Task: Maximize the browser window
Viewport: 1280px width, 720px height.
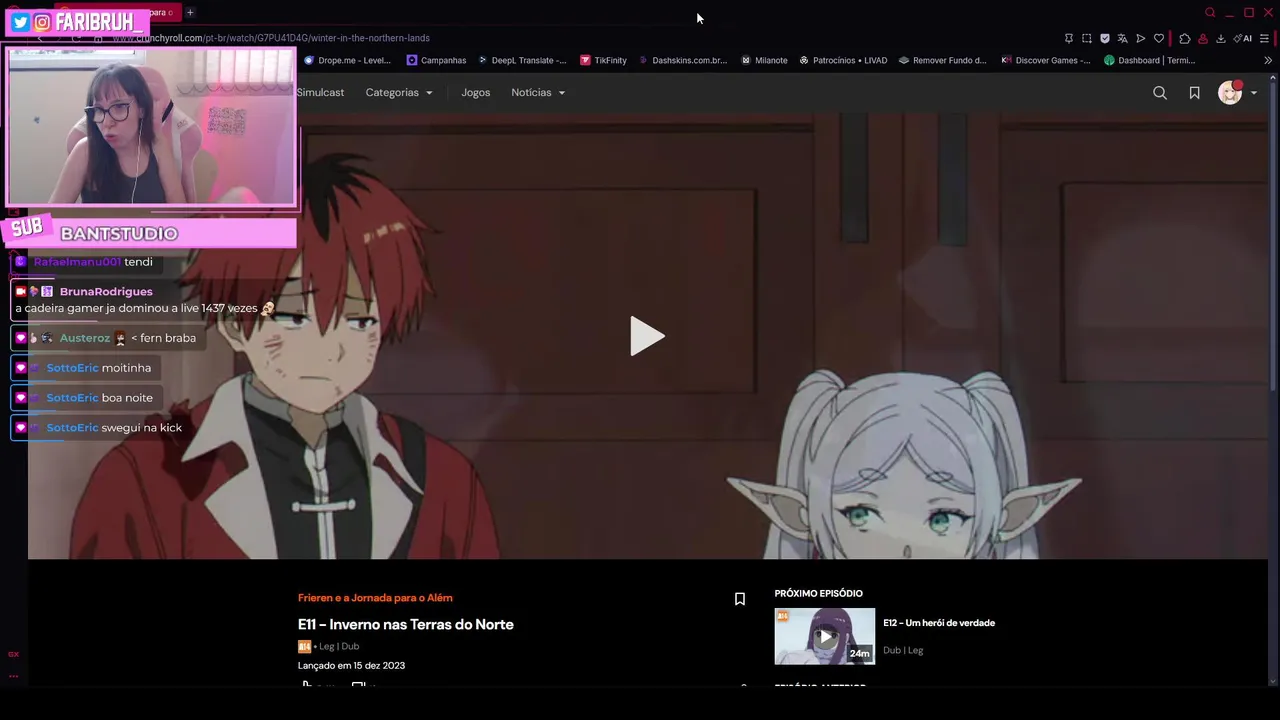Action: [x=1249, y=13]
